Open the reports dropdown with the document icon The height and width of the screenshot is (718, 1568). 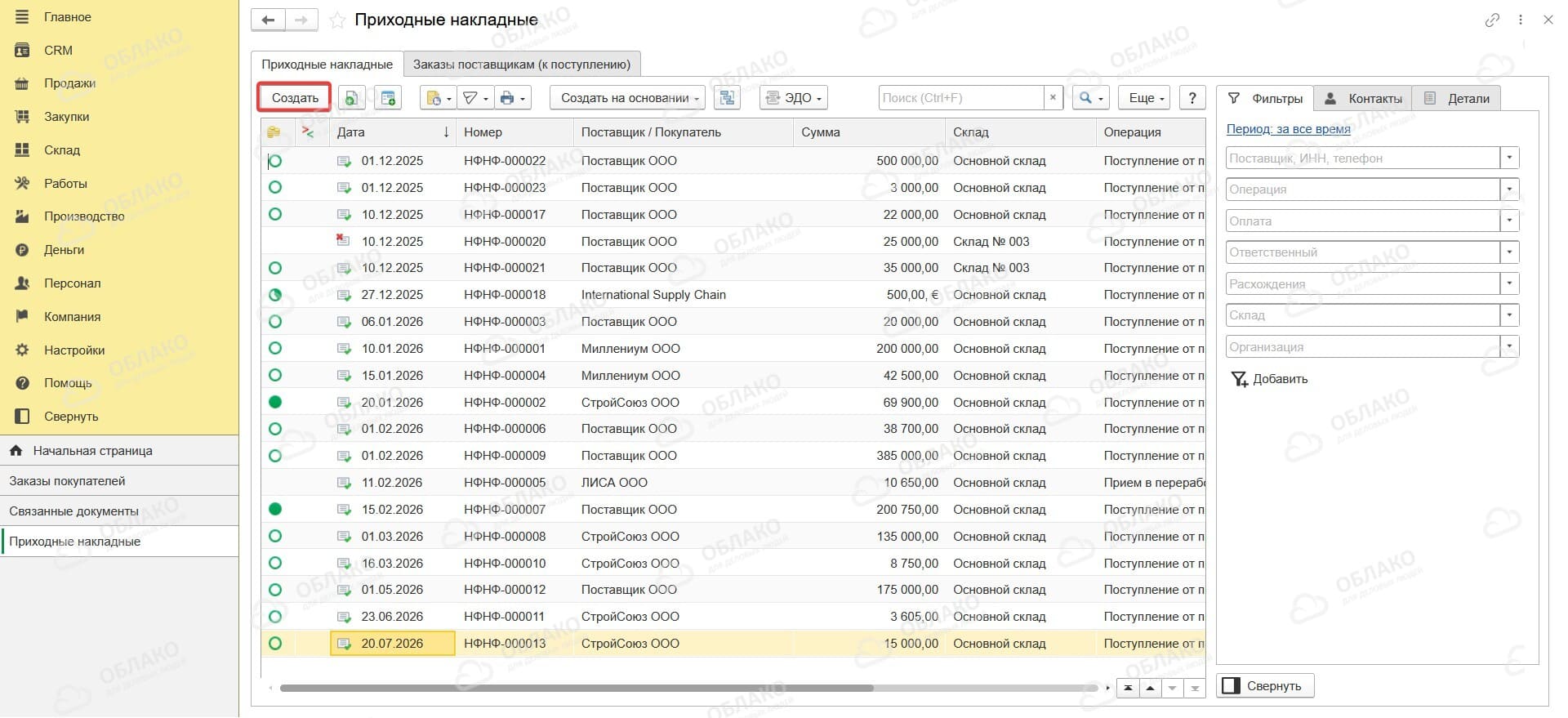(438, 98)
